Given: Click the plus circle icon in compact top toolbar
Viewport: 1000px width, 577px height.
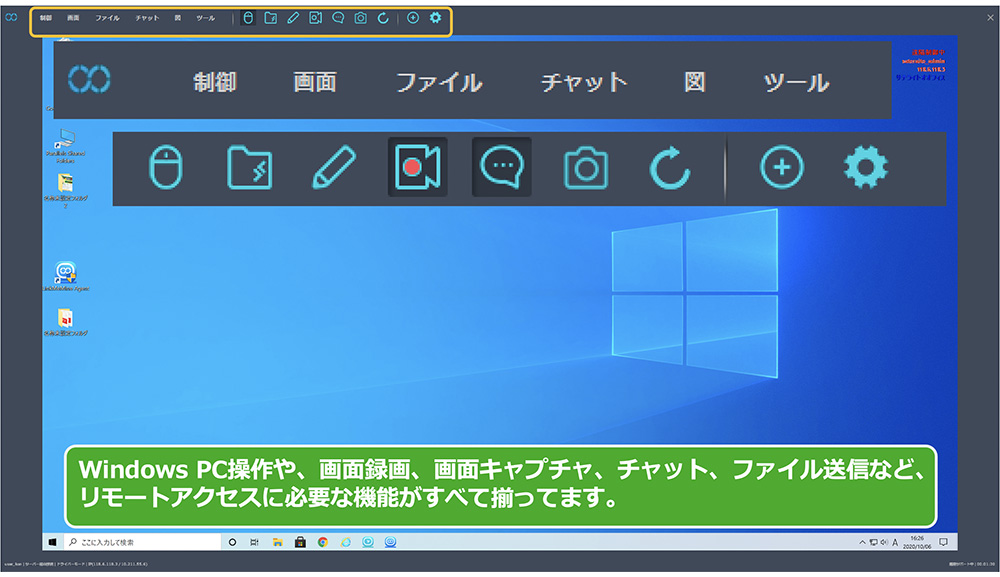Looking at the screenshot, I should [413, 18].
